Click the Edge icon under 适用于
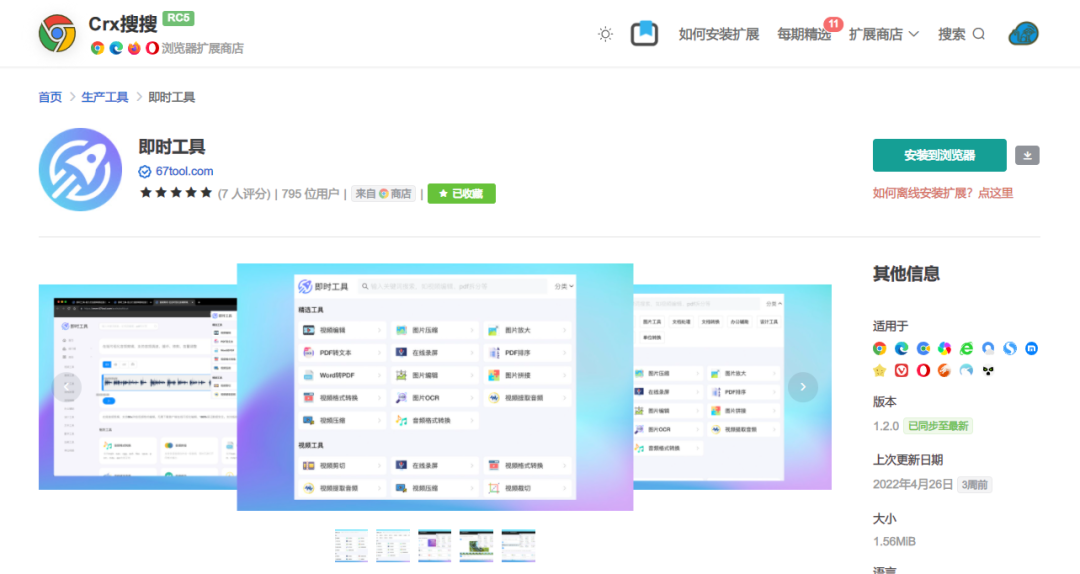Screen dimensions: 1080x574 (x=902, y=349)
